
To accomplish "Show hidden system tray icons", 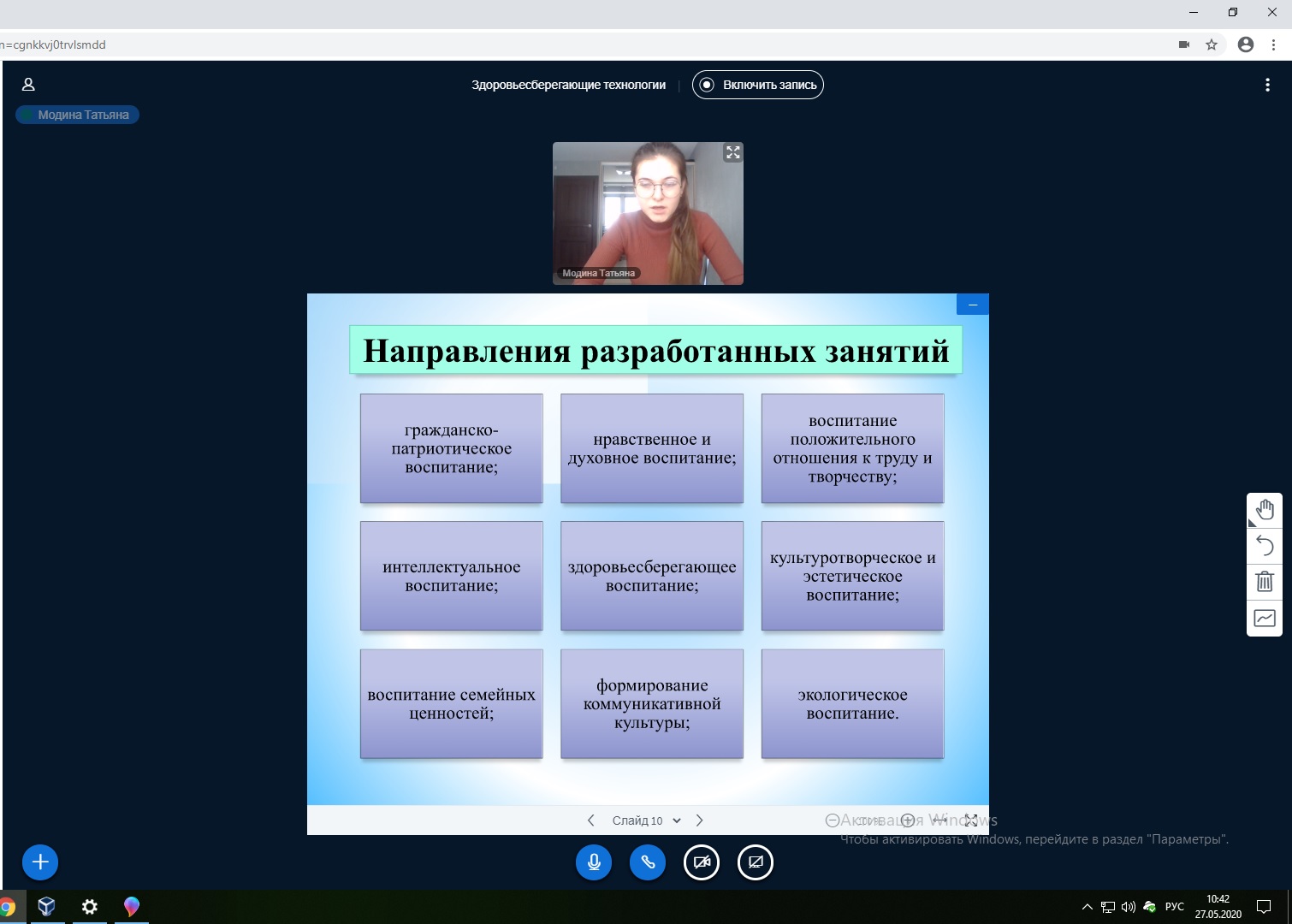I will coord(1087,907).
